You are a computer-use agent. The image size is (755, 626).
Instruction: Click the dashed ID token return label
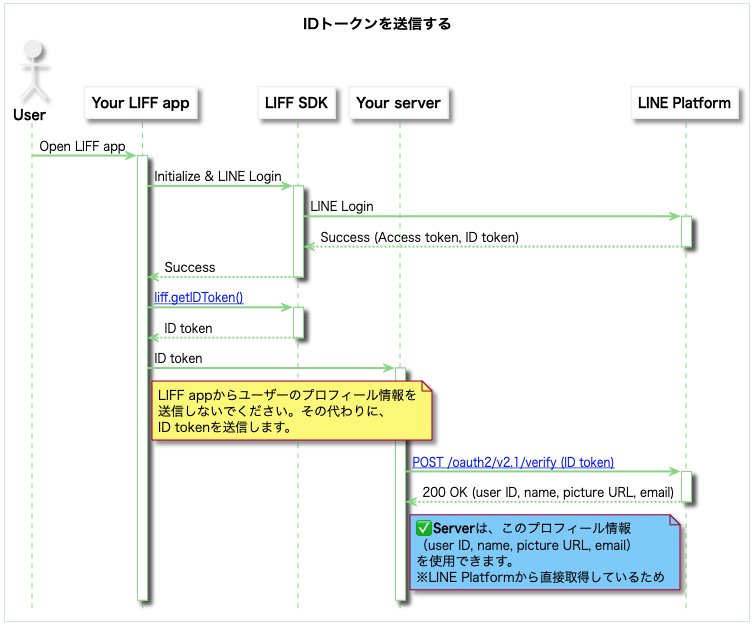(188, 328)
